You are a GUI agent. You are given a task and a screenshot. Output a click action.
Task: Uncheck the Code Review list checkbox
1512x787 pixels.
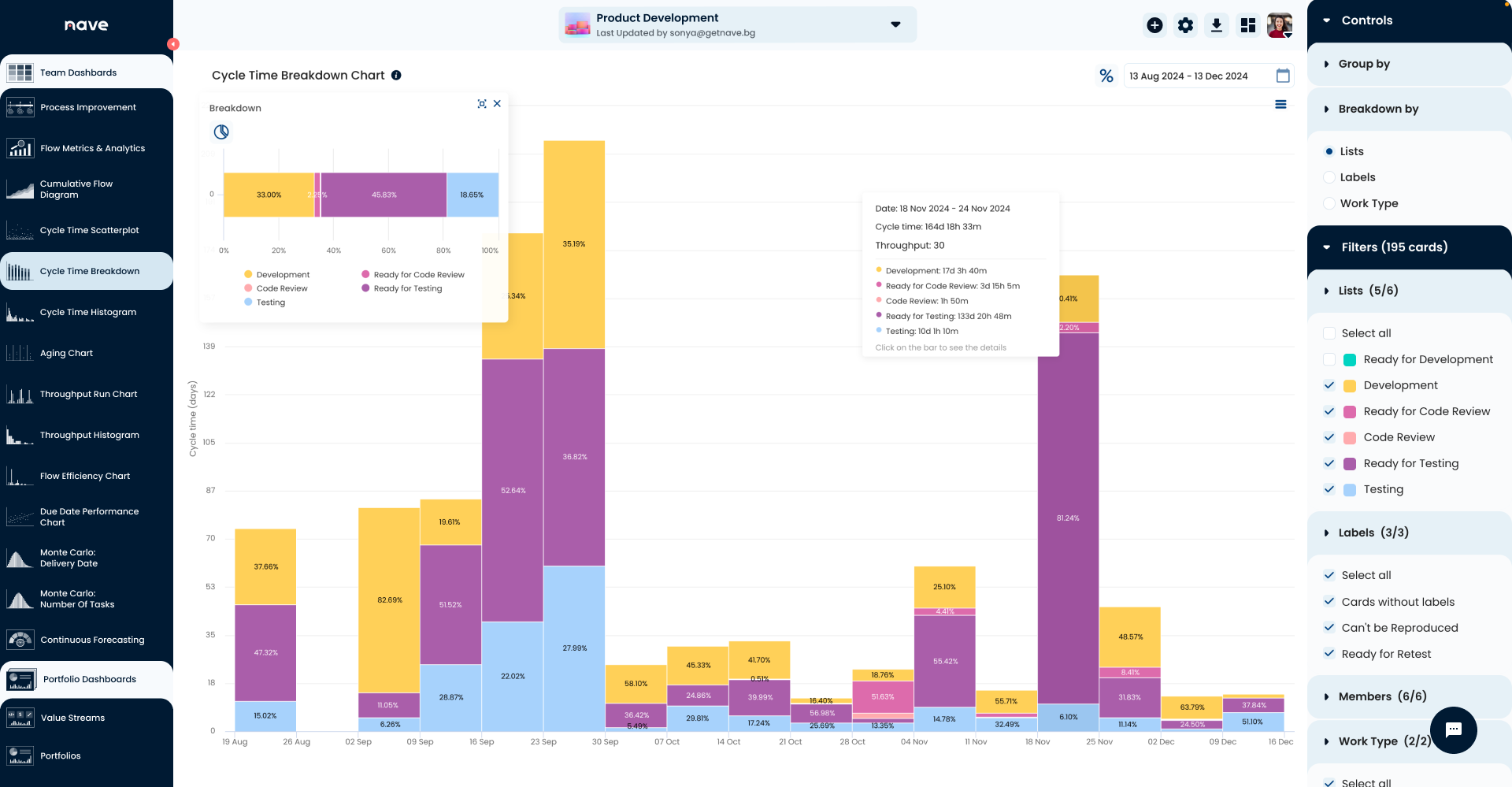(1329, 437)
